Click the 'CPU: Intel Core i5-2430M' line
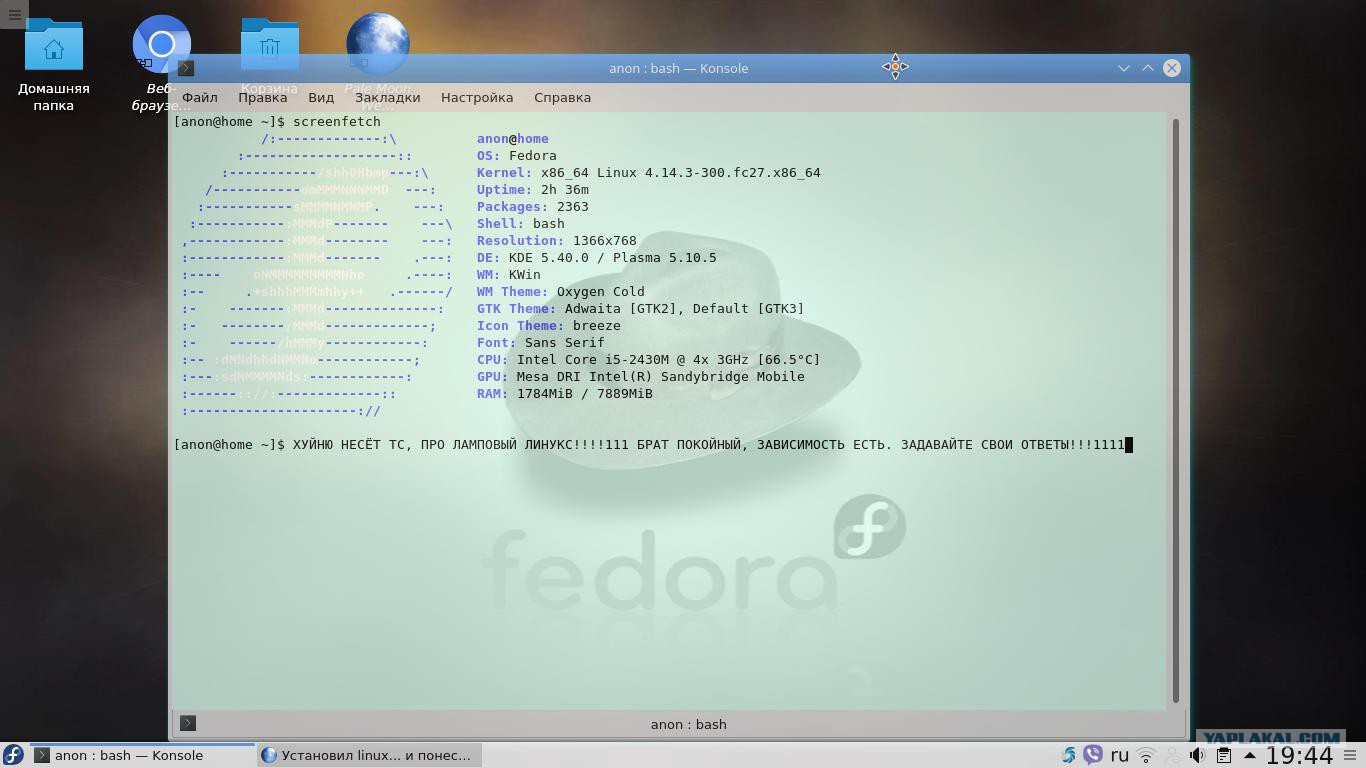The height and width of the screenshot is (768, 1366). click(x=649, y=360)
